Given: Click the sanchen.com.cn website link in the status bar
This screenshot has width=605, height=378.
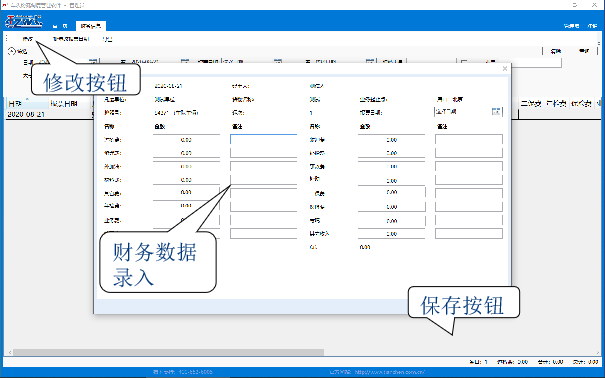Looking at the screenshot, I should pos(390,372).
